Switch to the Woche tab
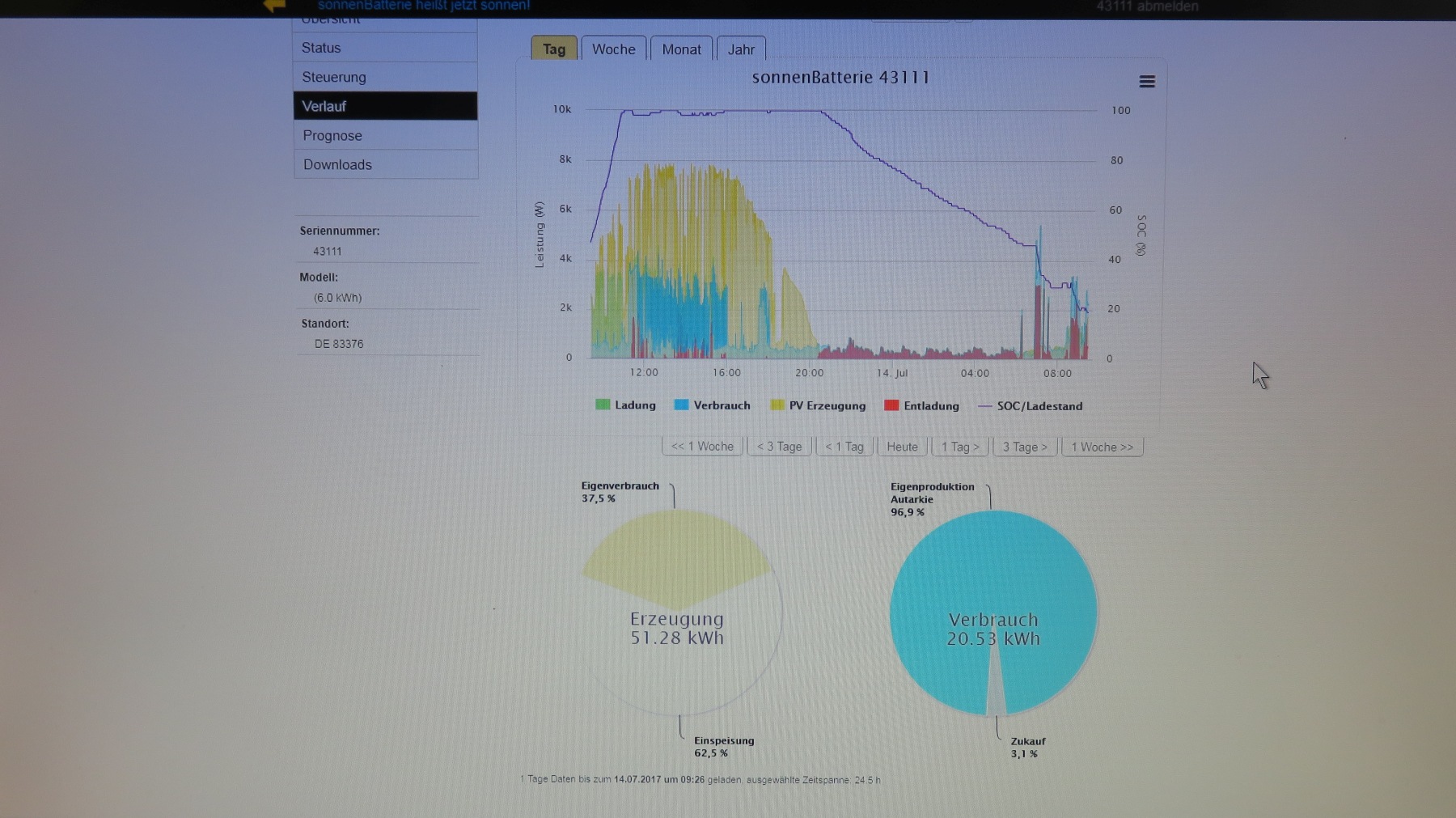 click(613, 49)
